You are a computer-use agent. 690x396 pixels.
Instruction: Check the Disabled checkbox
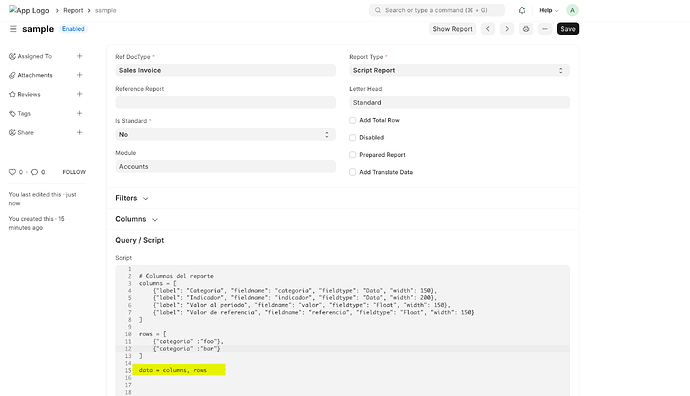pyautogui.click(x=352, y=137)
